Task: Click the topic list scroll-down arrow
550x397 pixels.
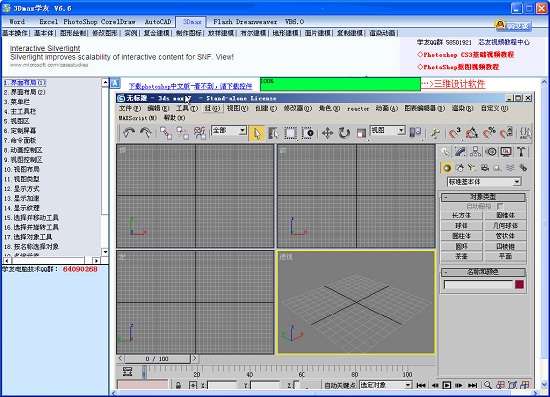Action: click(x=105, y=252)
